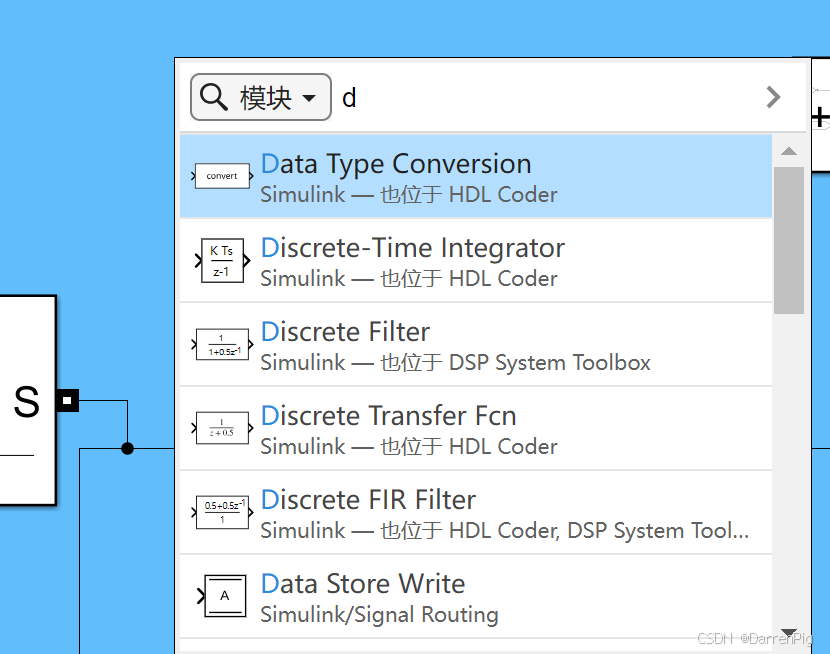Click the Discrete FIR Filter block icon

click(221, 512)
